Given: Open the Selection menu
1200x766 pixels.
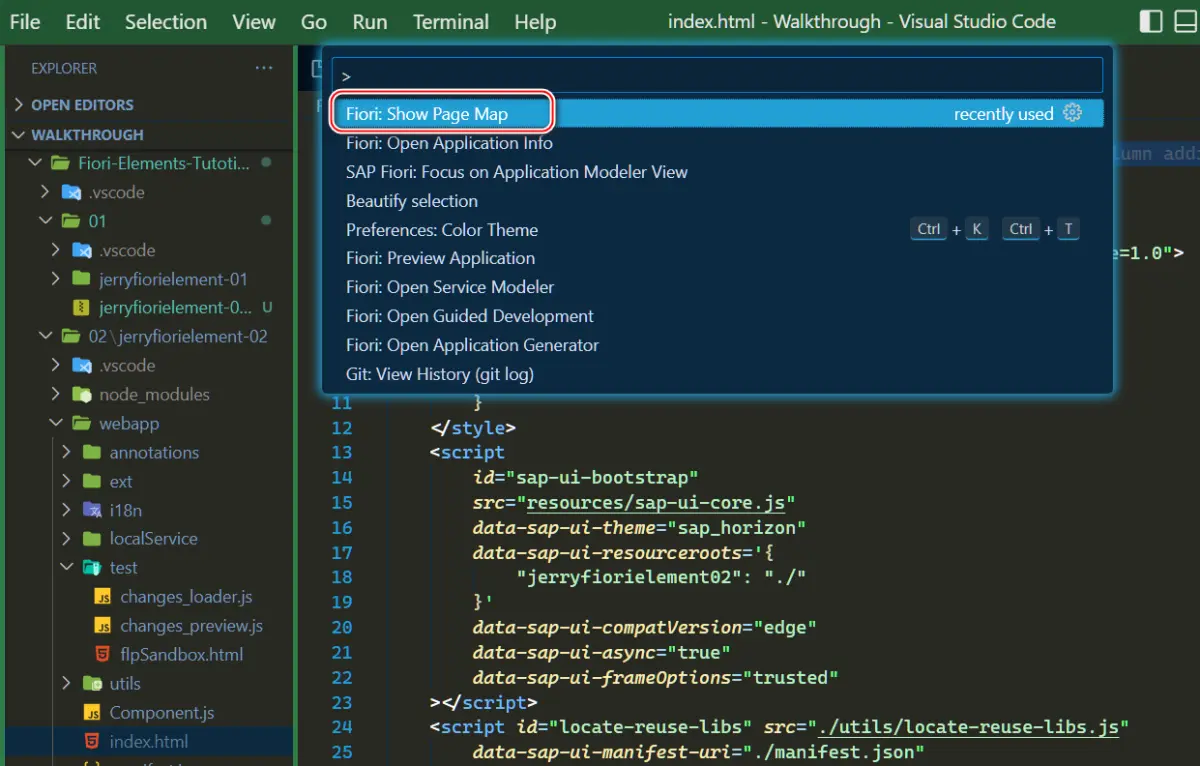Looking at the screenshot, I should 166,21.
